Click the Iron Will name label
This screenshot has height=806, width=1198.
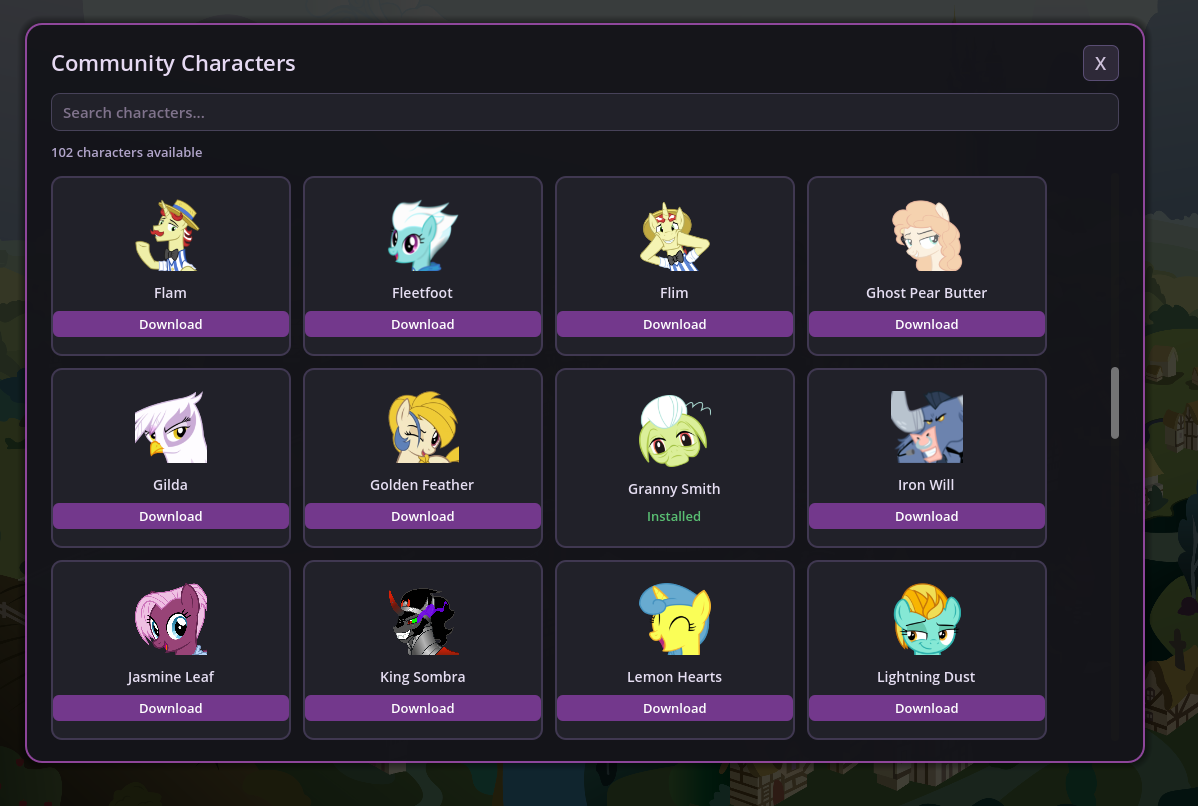tap(926, 484)
